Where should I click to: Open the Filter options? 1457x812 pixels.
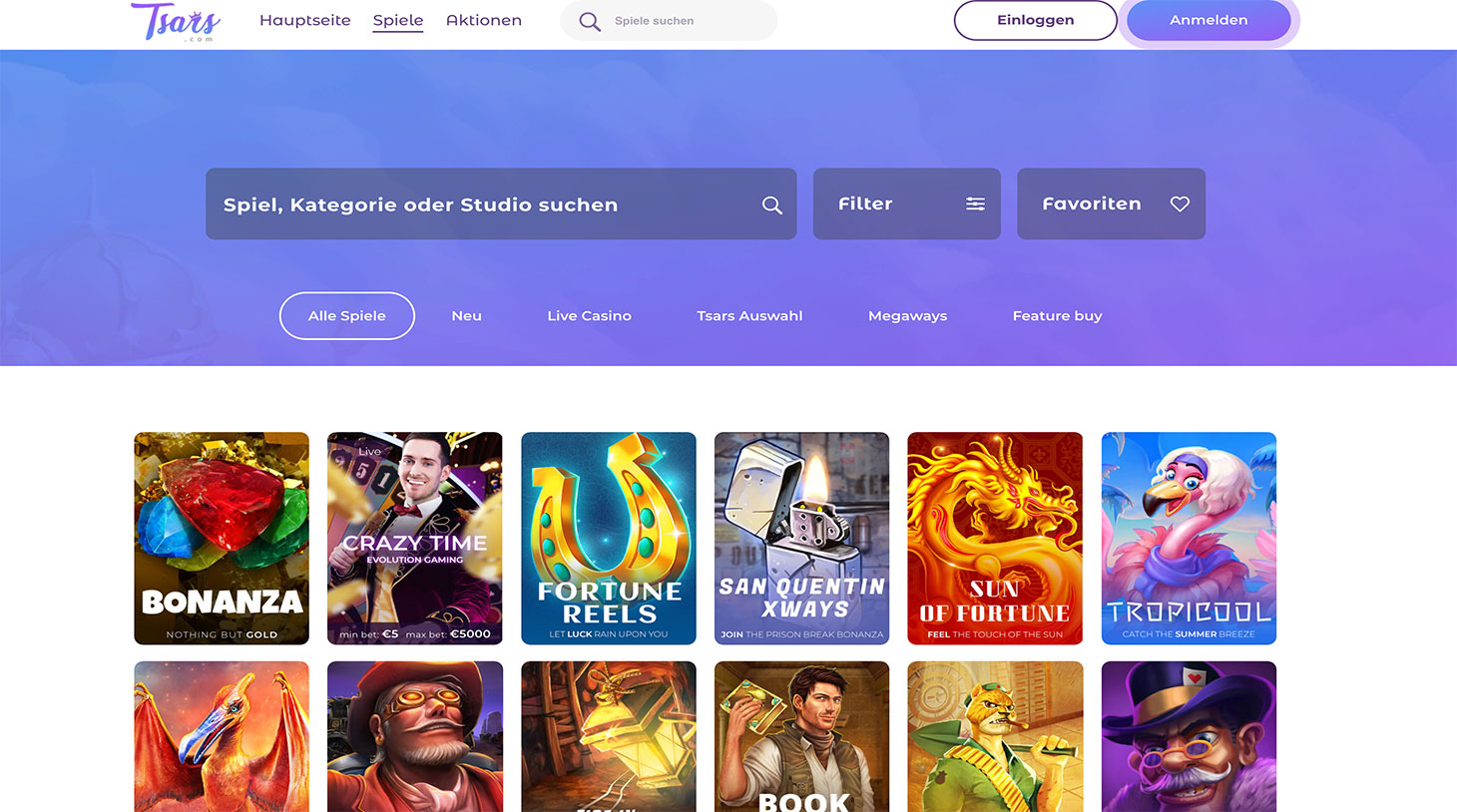click(x=906, y=203)
